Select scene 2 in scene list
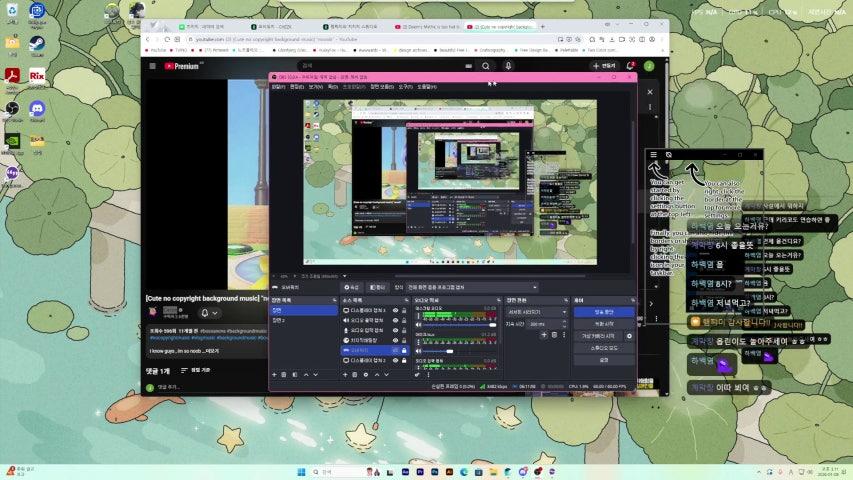 coord(278,320)
